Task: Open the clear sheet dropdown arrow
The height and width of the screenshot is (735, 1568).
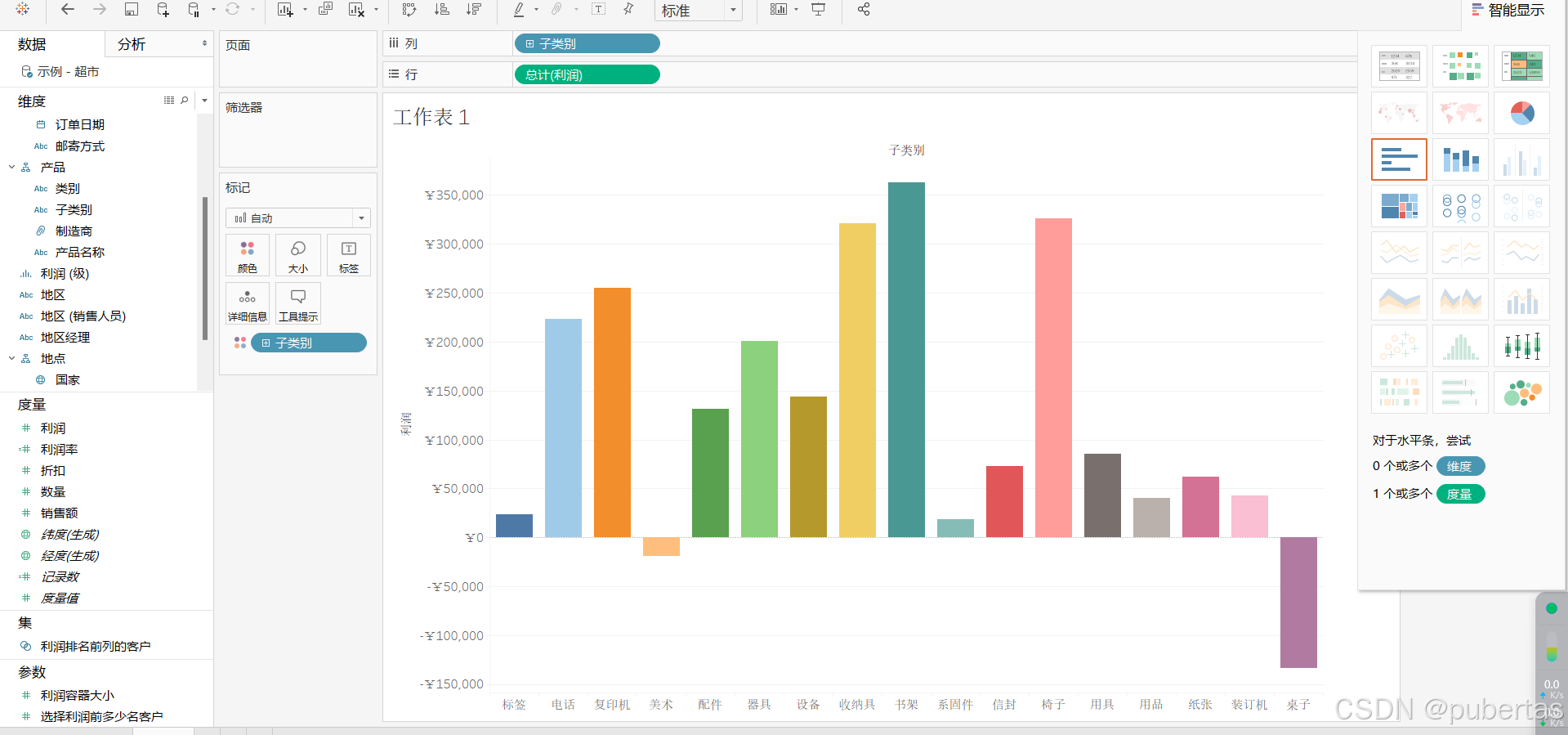Action: click(376, 10)
